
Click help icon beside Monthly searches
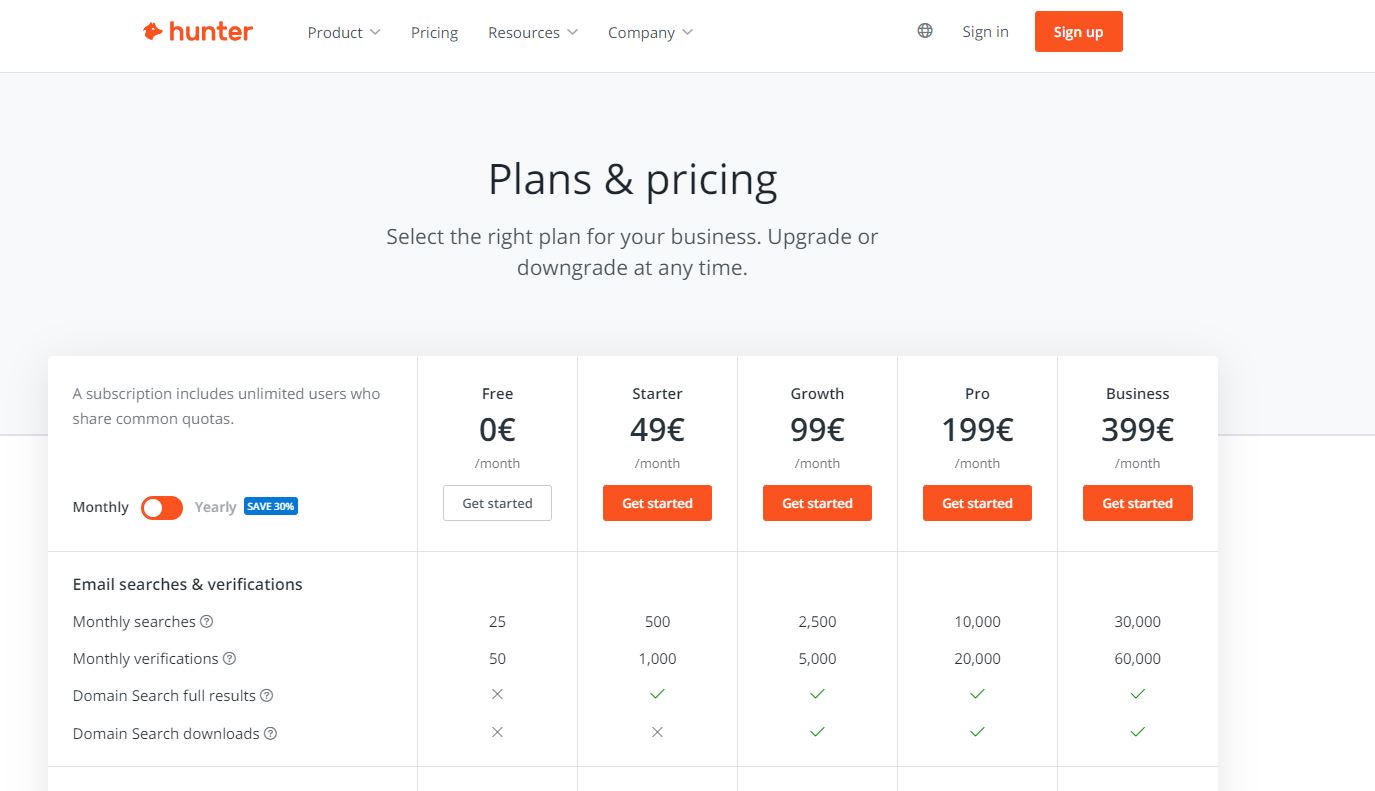[x=207, y=621]
